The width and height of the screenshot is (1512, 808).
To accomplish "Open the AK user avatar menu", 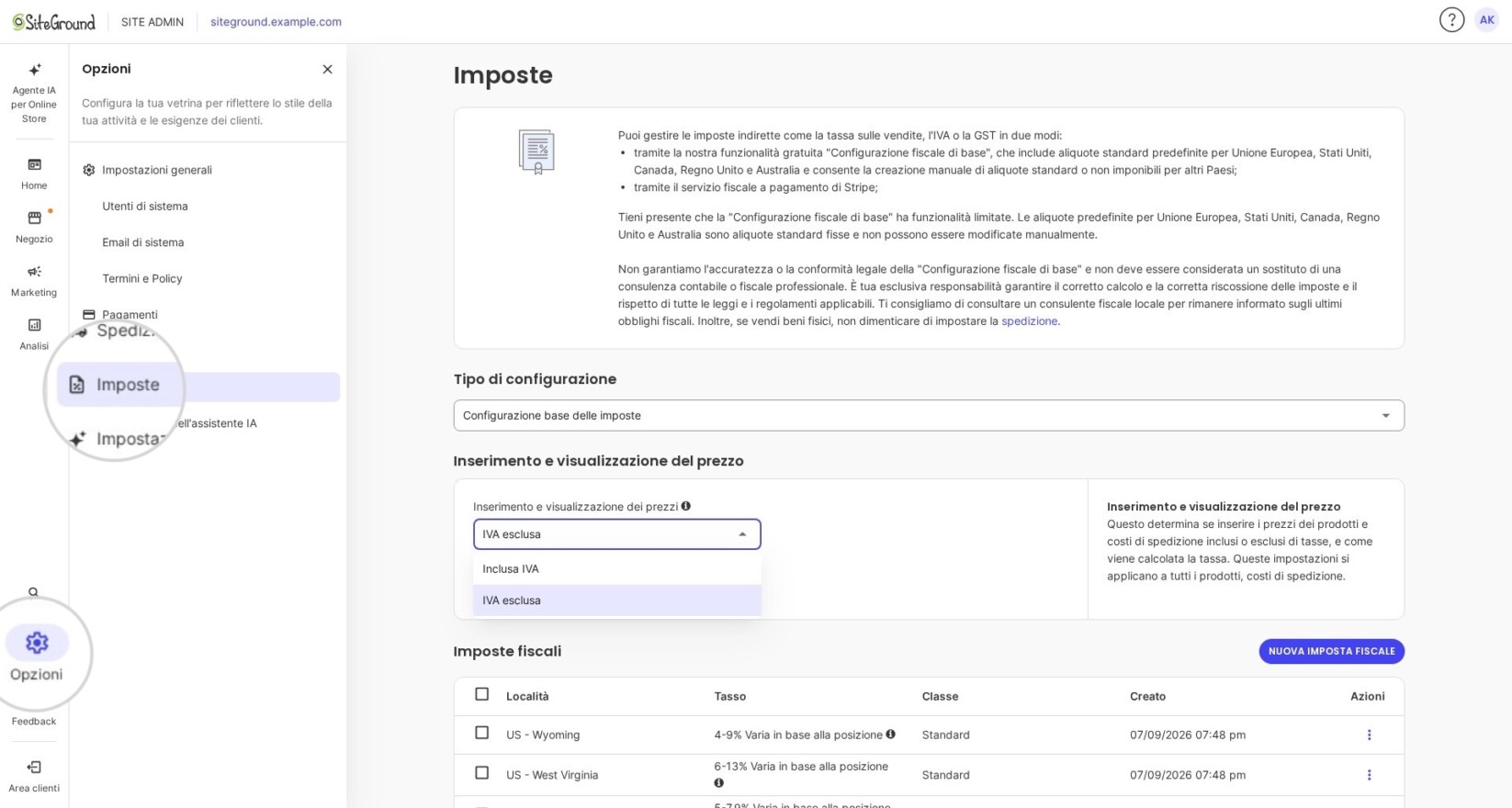I will point(1486,20).
